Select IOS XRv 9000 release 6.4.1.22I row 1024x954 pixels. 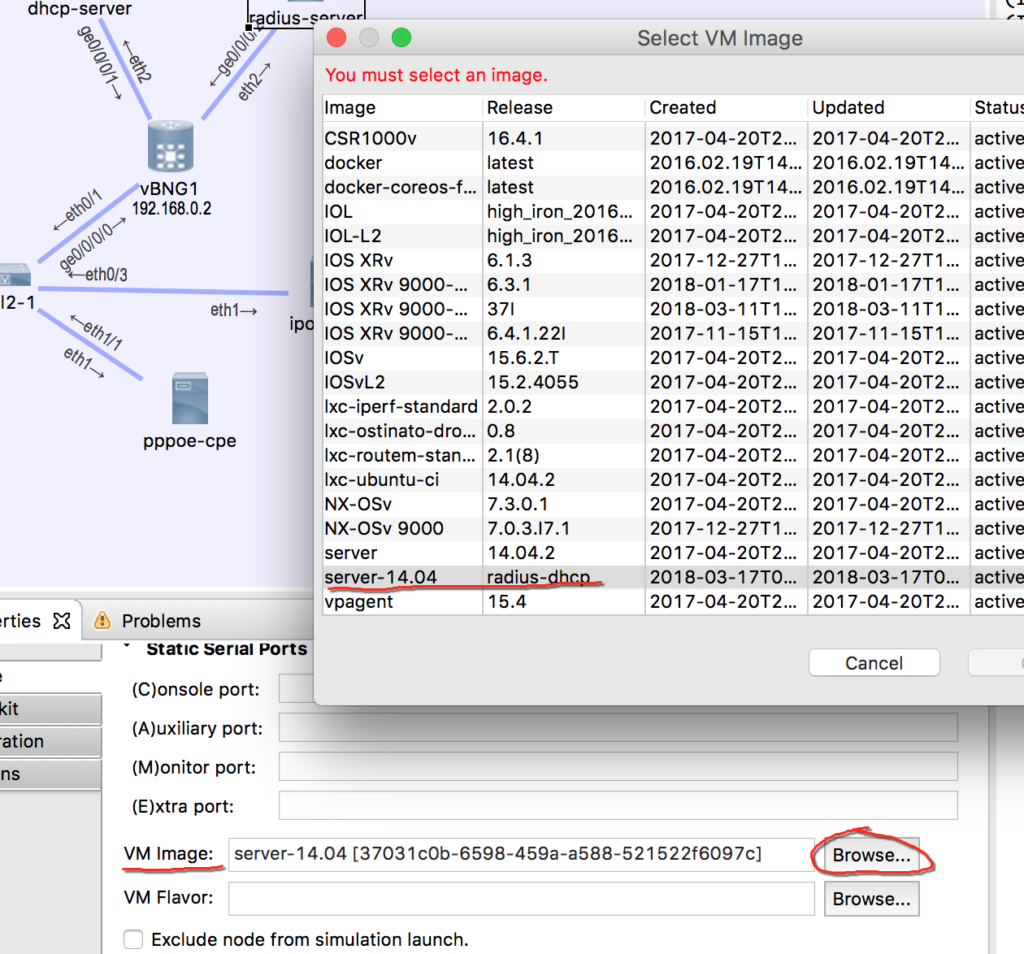point(673,333)
